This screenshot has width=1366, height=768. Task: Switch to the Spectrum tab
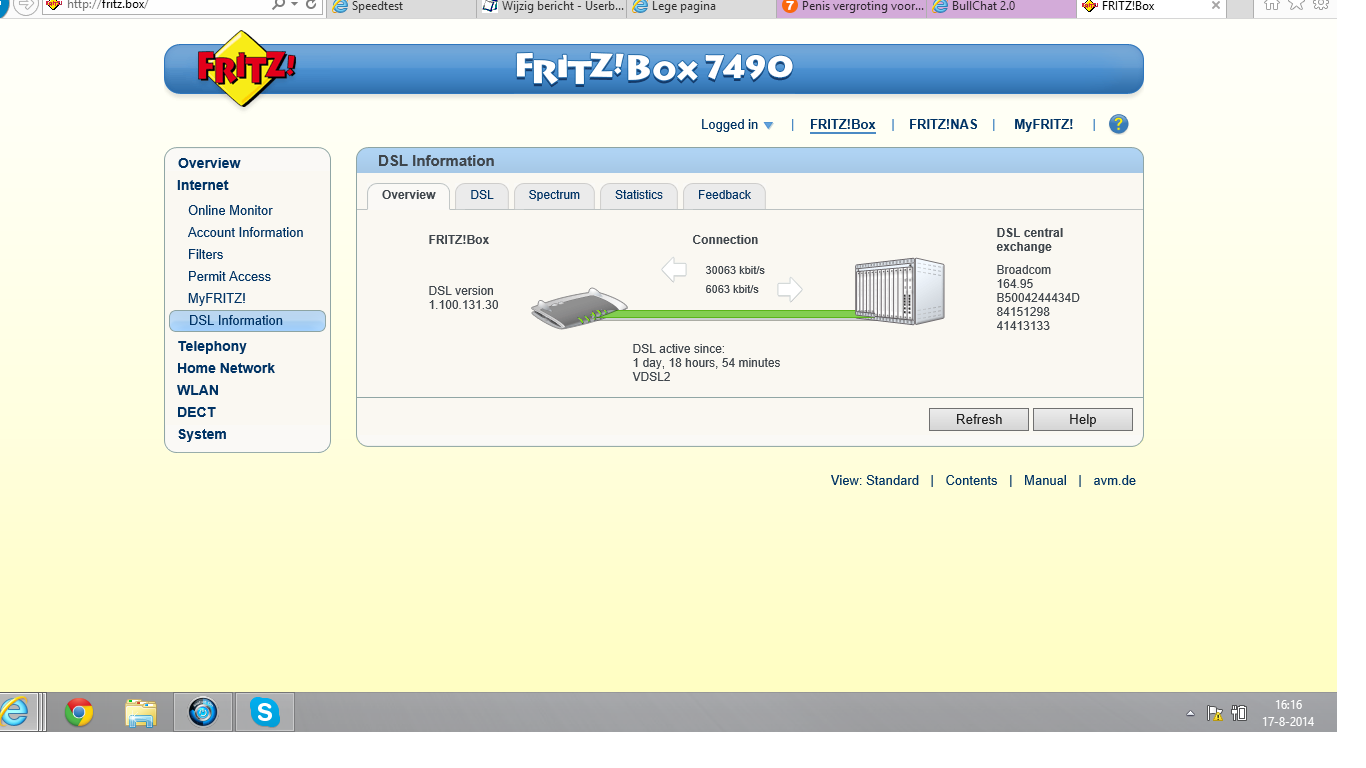click(x=554, y=195)
